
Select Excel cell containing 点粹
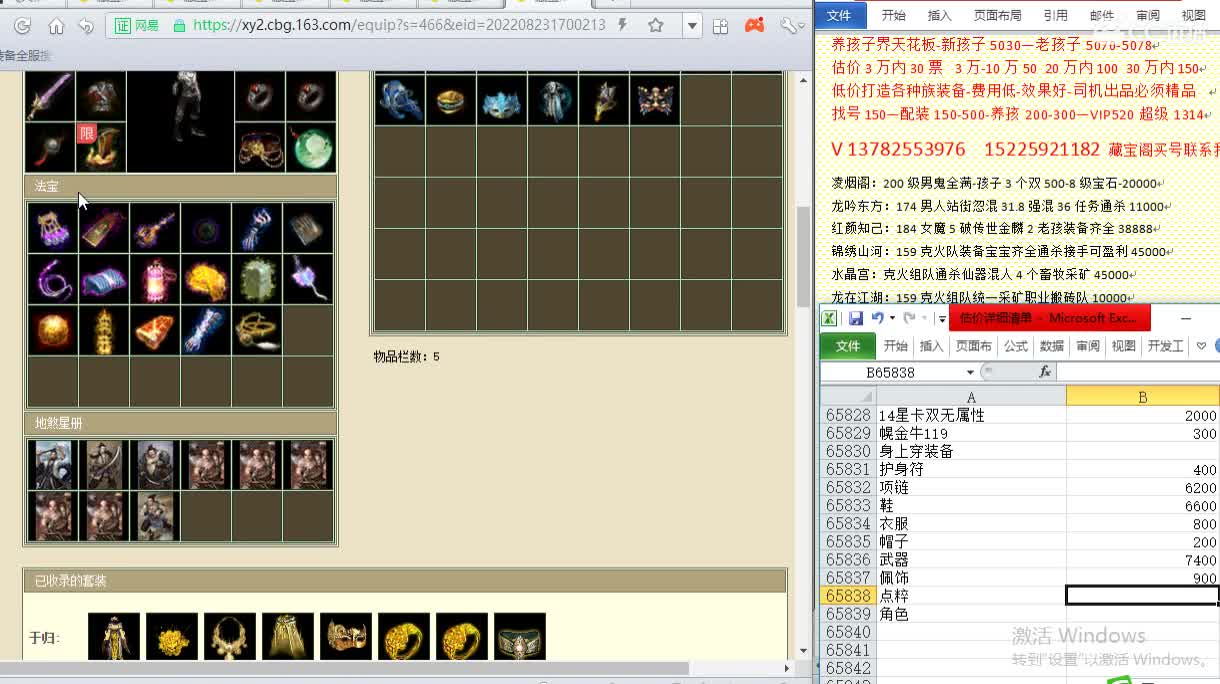[x=971, y=596]
